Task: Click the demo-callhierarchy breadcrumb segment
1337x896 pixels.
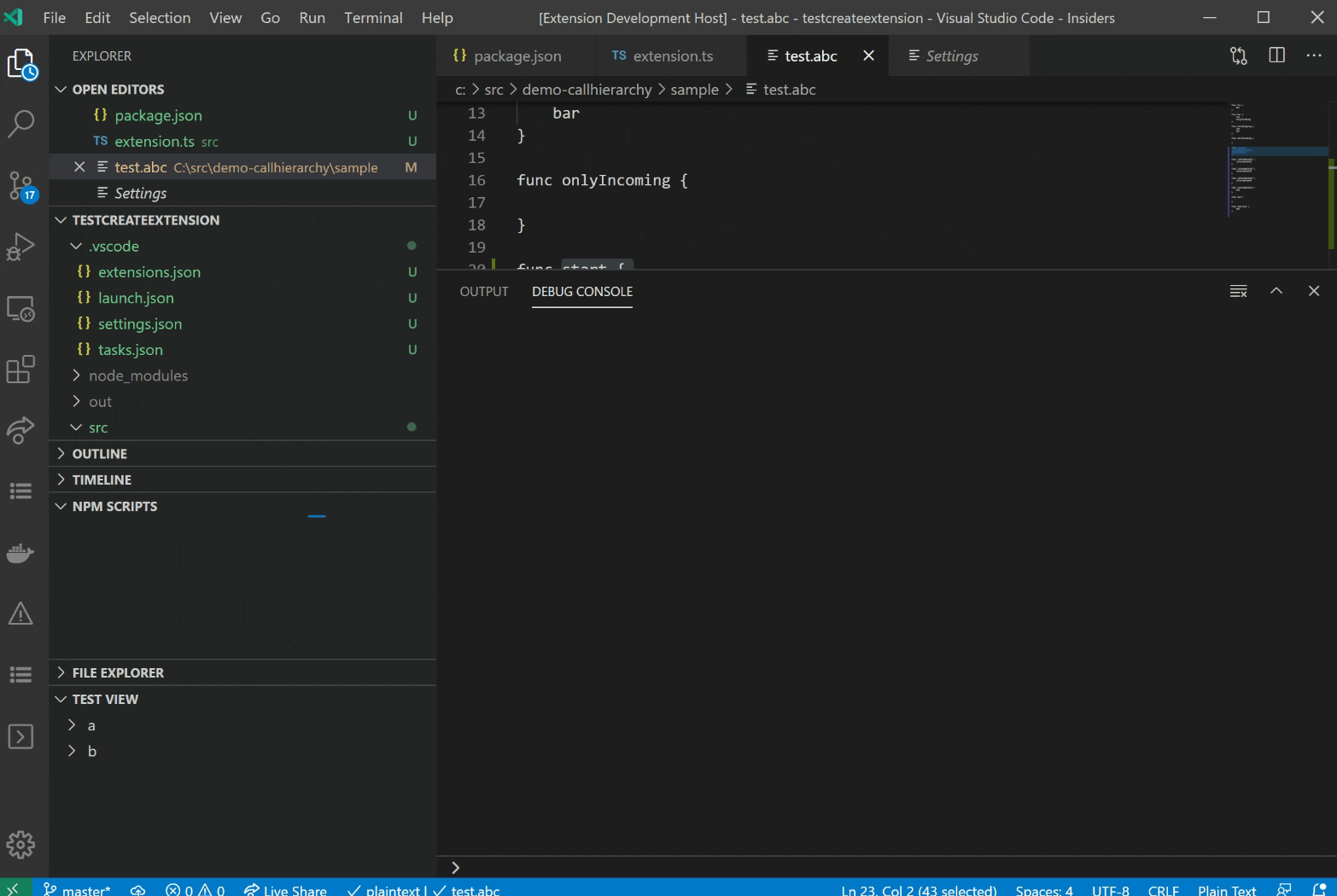Action: 587,90
